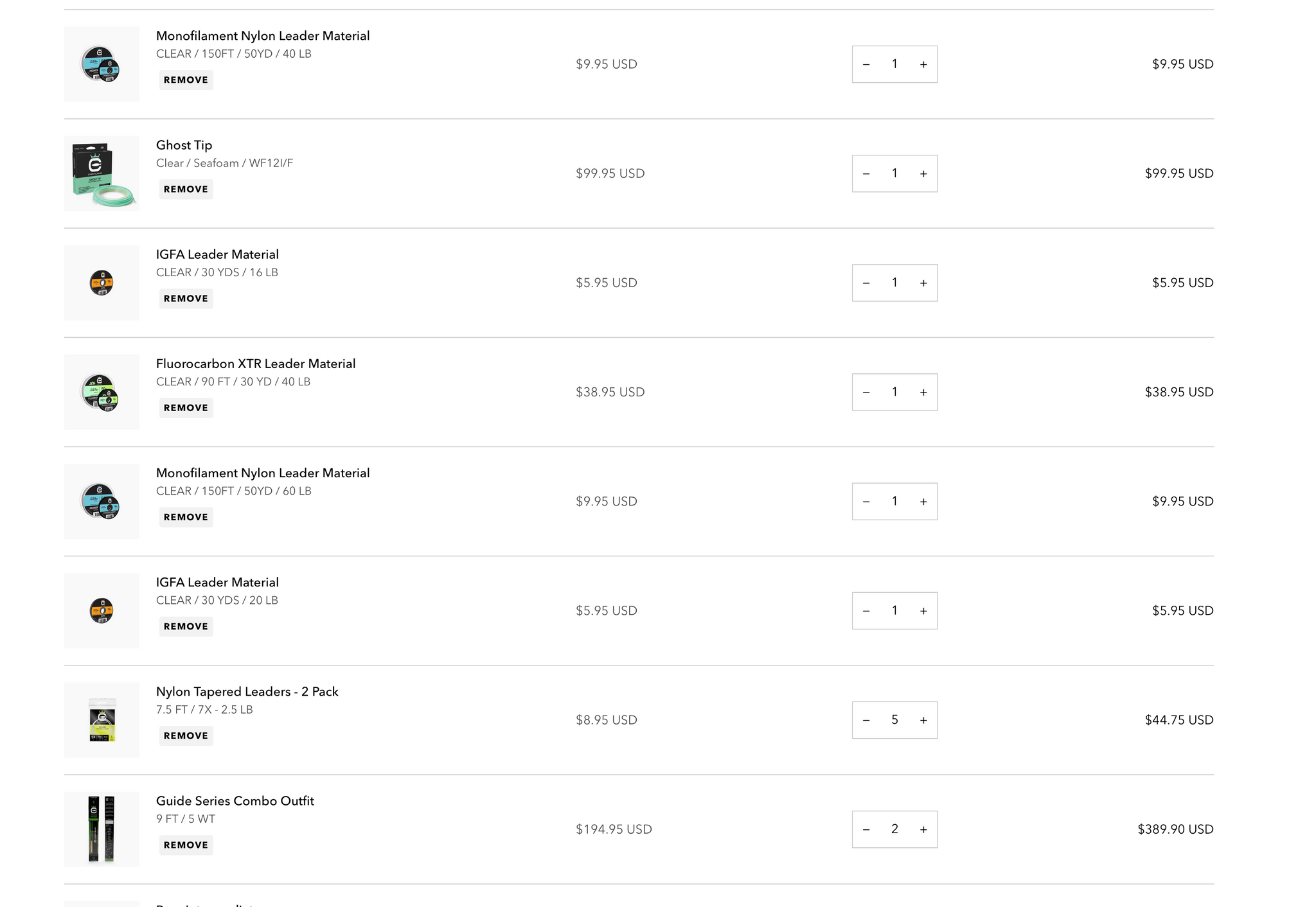
Task: Increase quantity of 60 LB Monofilament Leader
Action: pyautogui.click(x=923, y=501)
